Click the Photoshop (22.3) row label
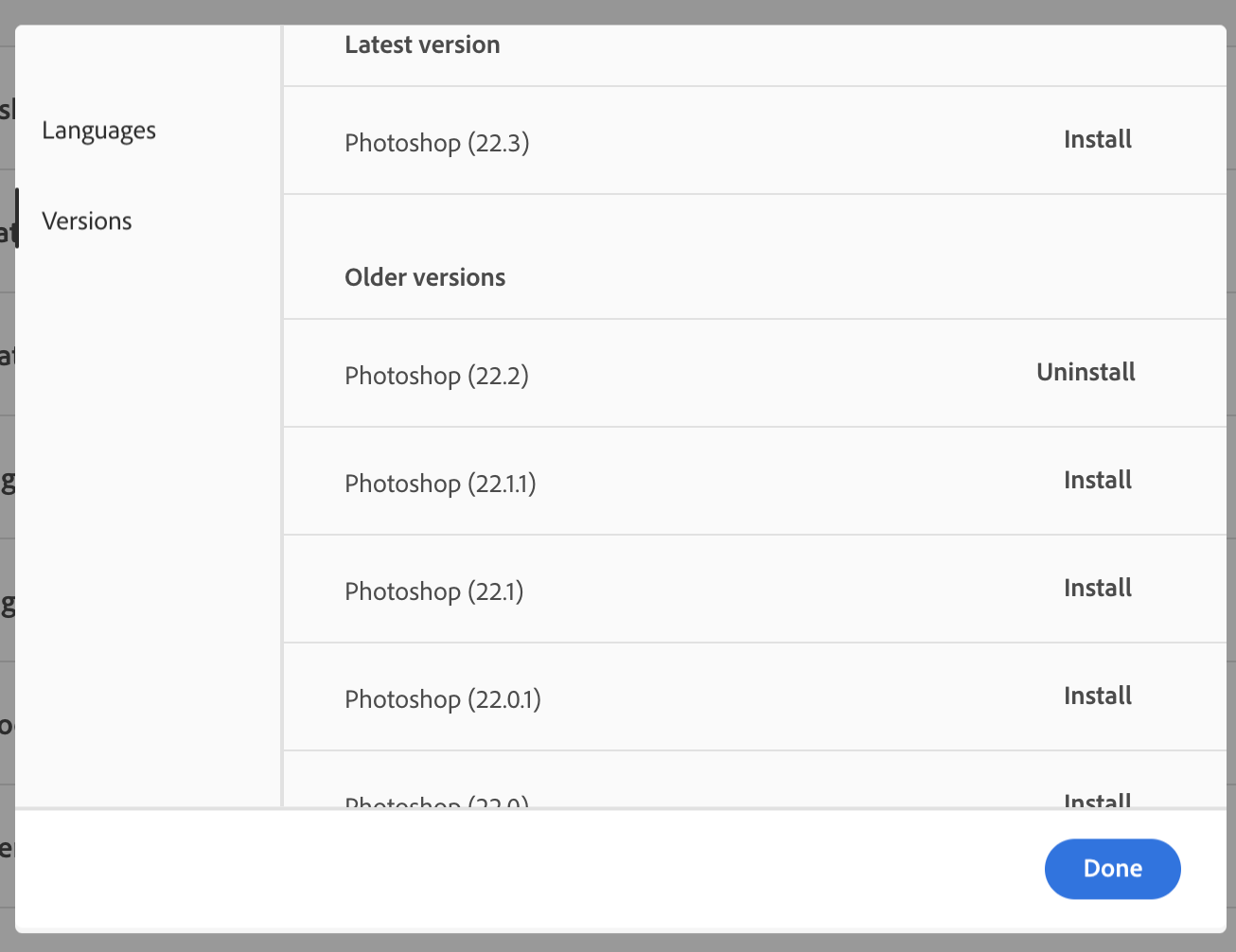1236x952 pixels. [436, 143]
